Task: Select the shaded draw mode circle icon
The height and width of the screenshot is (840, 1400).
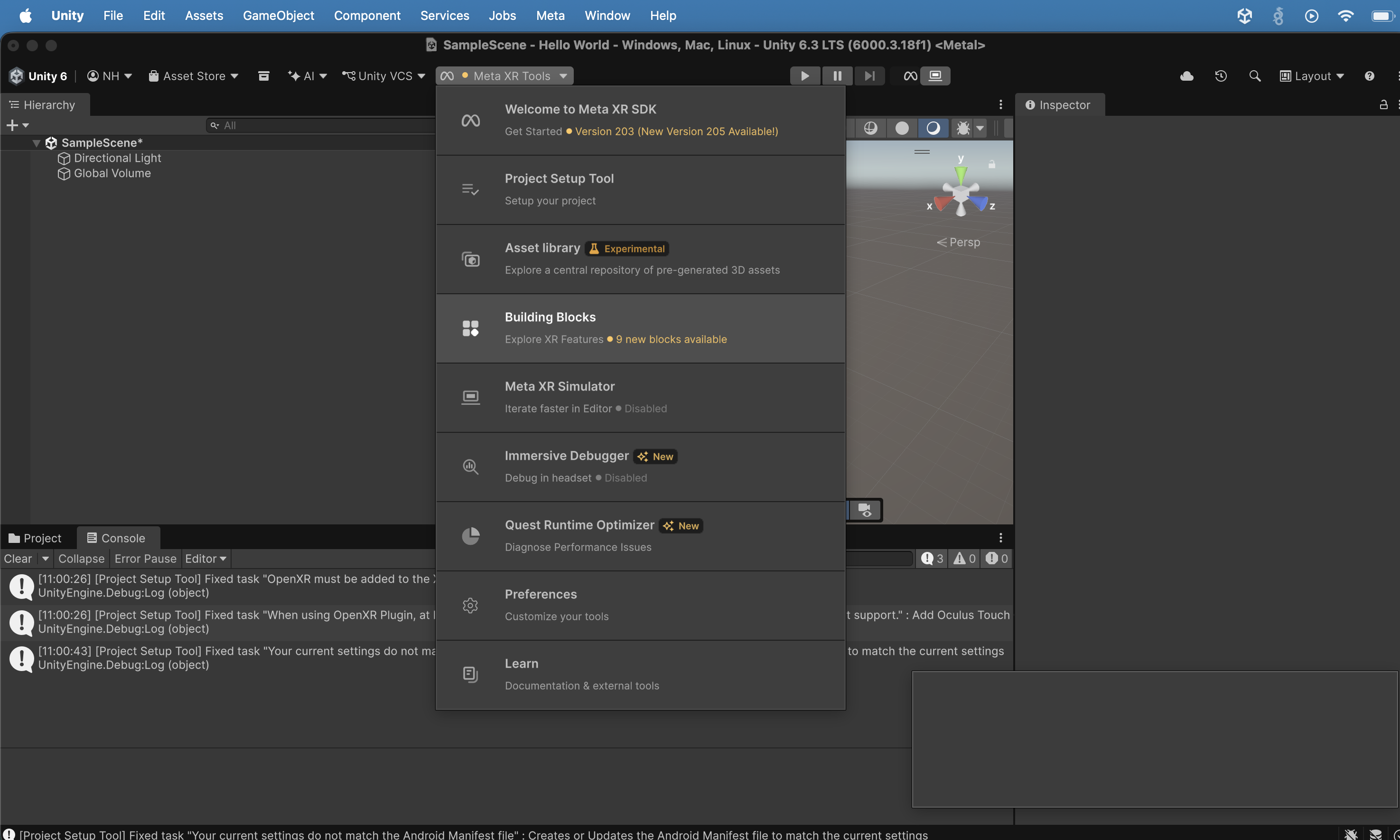Action: coord(902,129)
